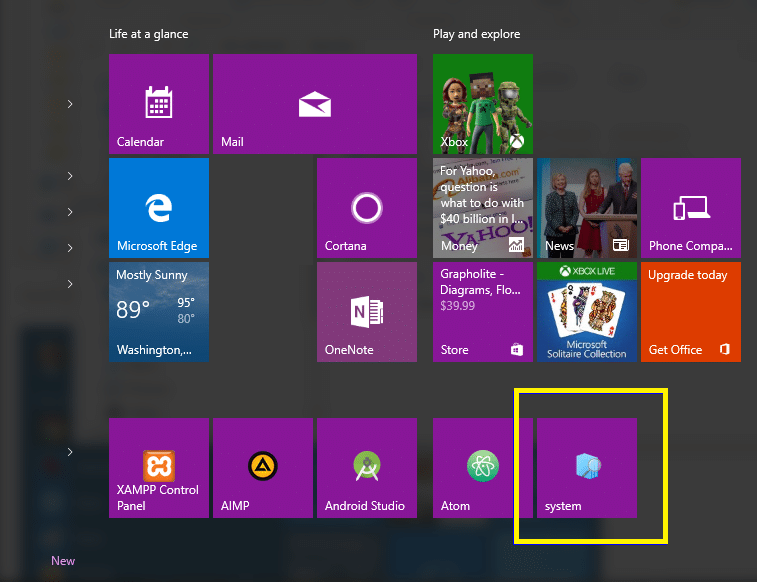Viewport: 757px width, 582px height.
Task: Launch Microsoft Solitaire Collection tile
Action: (x=587, y=312)
